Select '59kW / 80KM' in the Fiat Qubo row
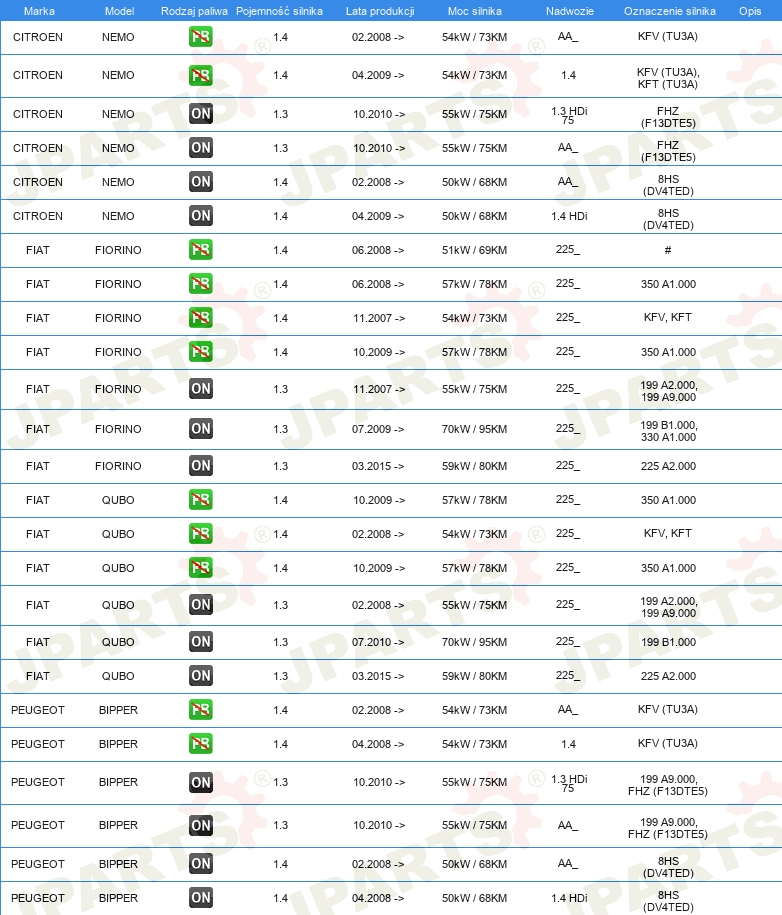This screenshot has height=915, width=782. click(474, 676)
